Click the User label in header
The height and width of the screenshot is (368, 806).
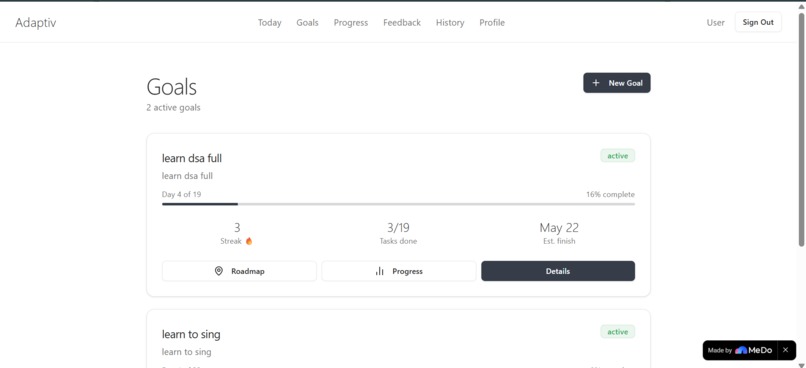(715, 23)
